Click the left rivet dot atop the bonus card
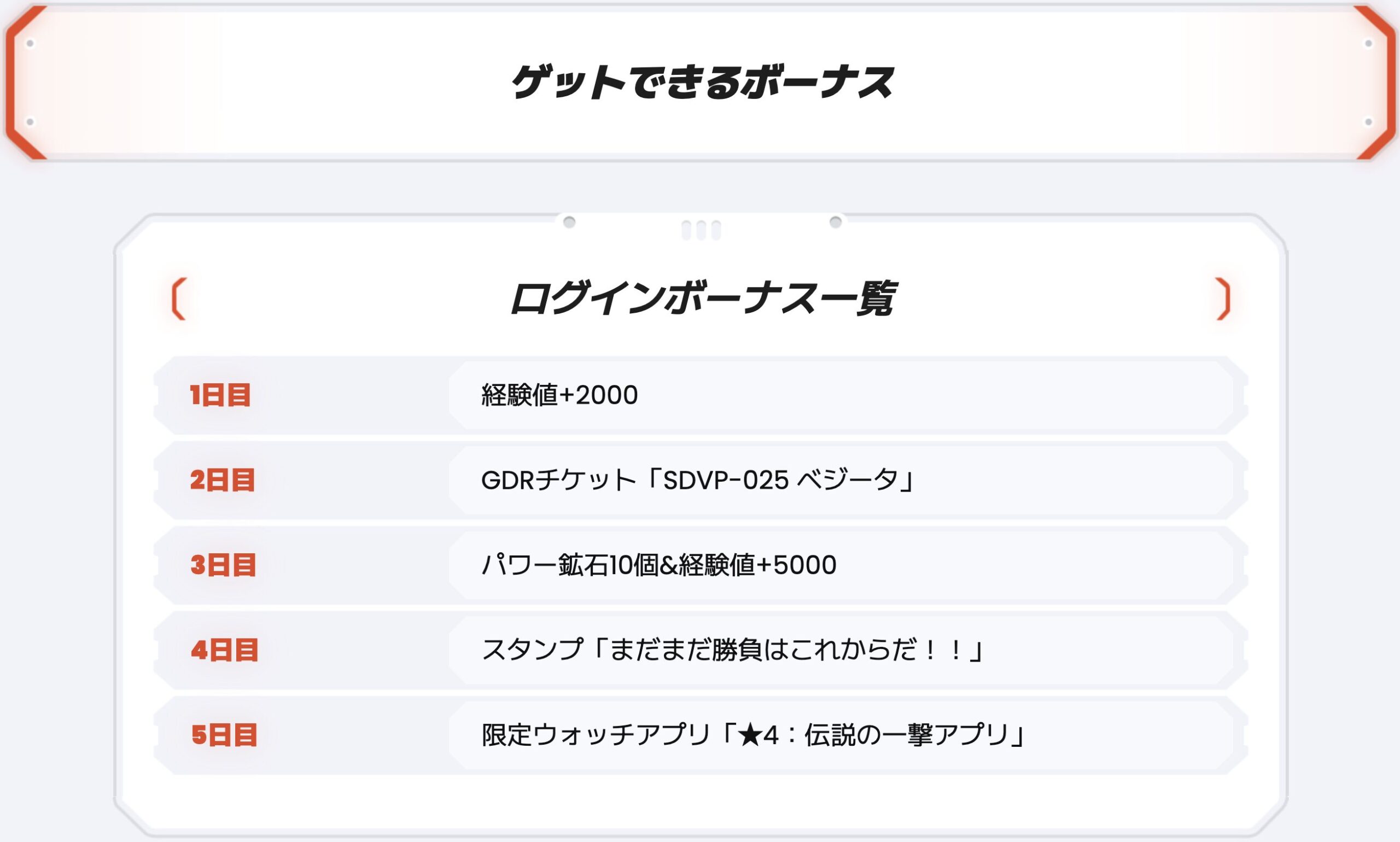The height and width of the screenshot is (842, 1400). click(x=569, y=223)
